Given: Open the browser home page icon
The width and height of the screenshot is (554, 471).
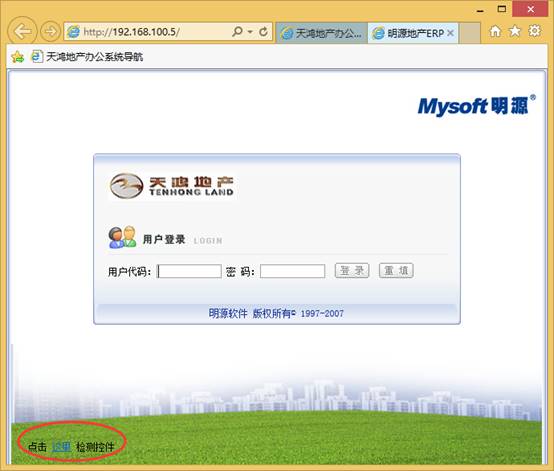Looking at the screenshot, I should (x=495, y=31).
